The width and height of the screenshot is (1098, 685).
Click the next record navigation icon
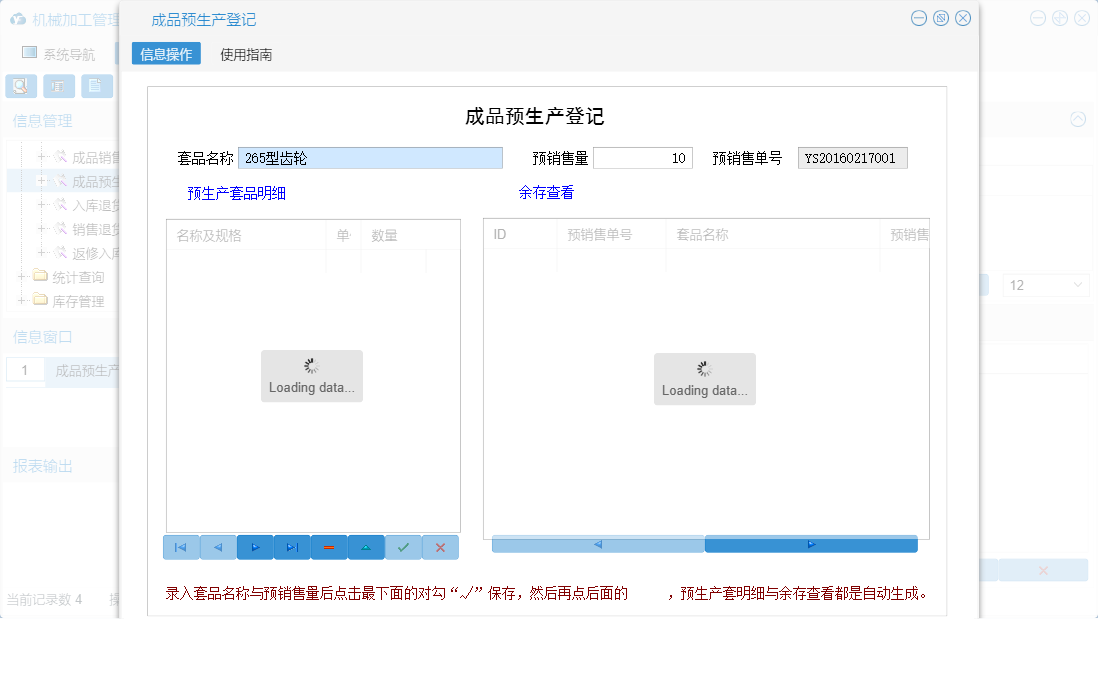[255, 547]
